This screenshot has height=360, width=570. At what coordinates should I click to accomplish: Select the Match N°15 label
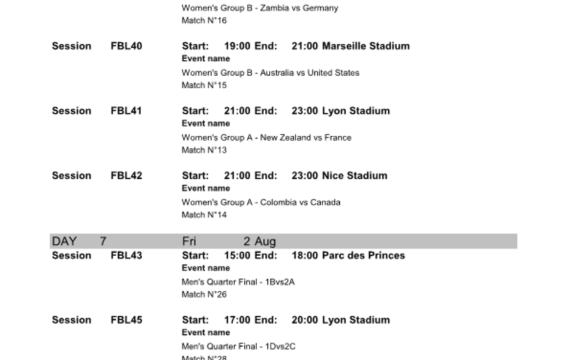204,85
